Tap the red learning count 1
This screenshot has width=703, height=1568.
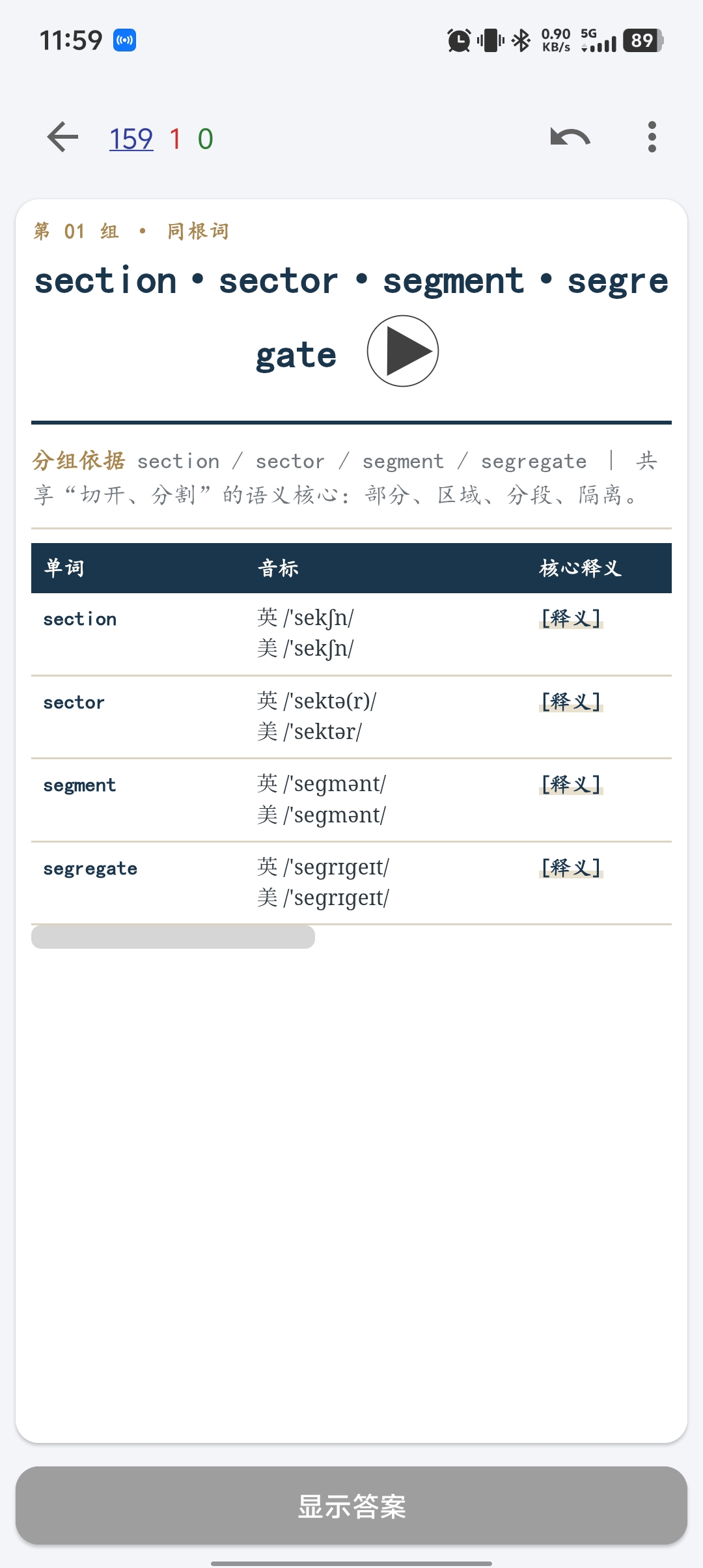pos(175,139)
